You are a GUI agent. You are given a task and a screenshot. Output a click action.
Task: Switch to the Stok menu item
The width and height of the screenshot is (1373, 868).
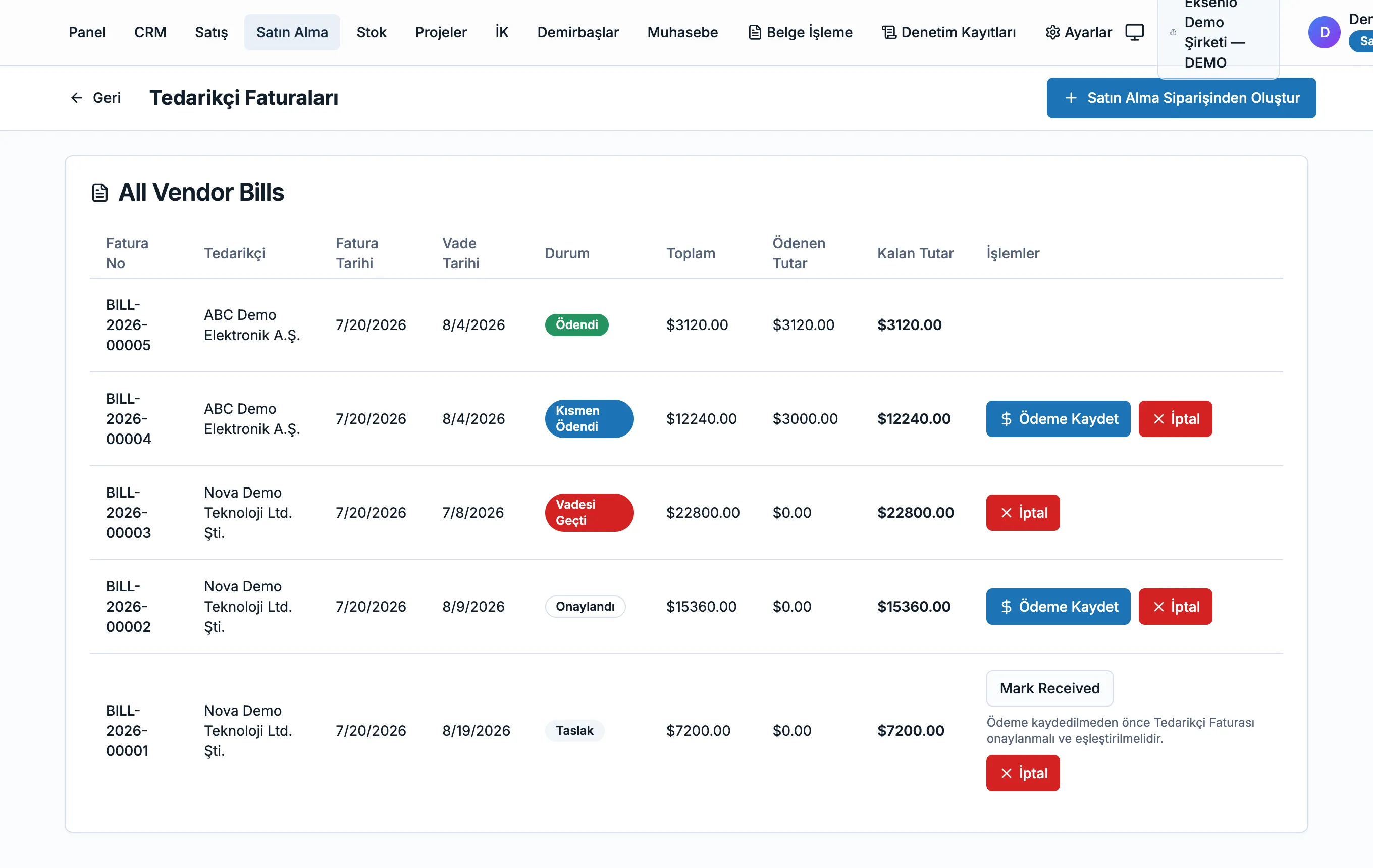(x=371, y=32)
